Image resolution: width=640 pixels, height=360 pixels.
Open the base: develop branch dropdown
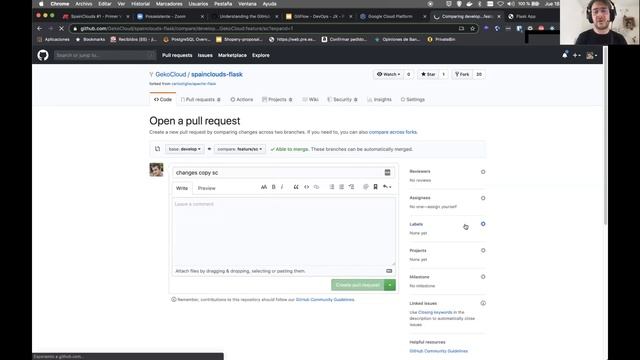tap(184, 149)
